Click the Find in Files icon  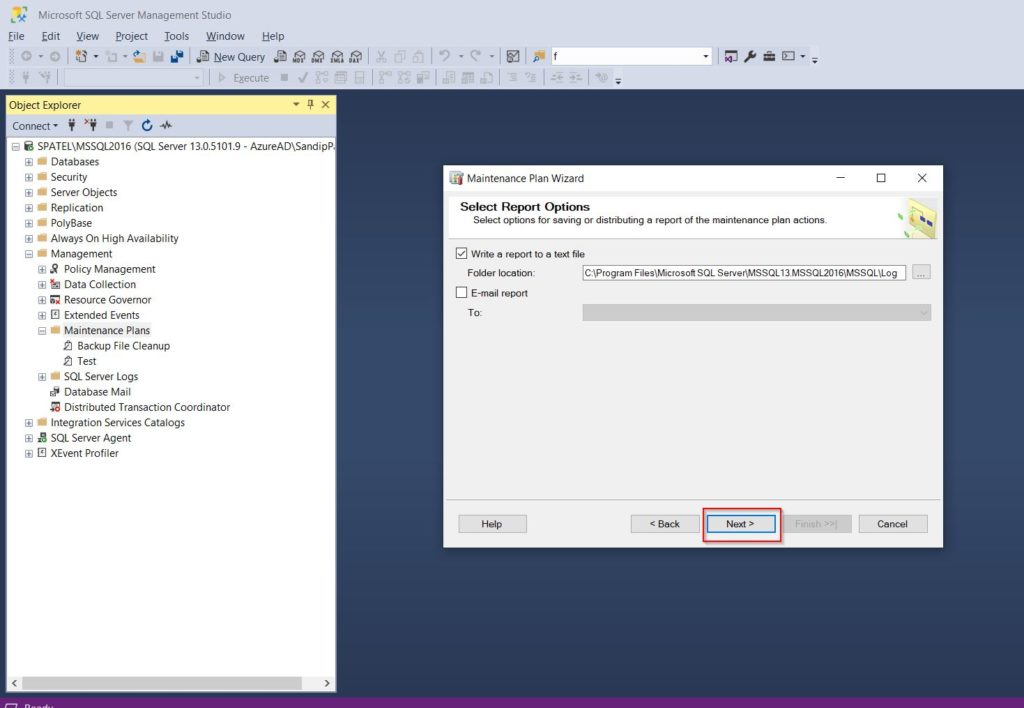(539, 57)
